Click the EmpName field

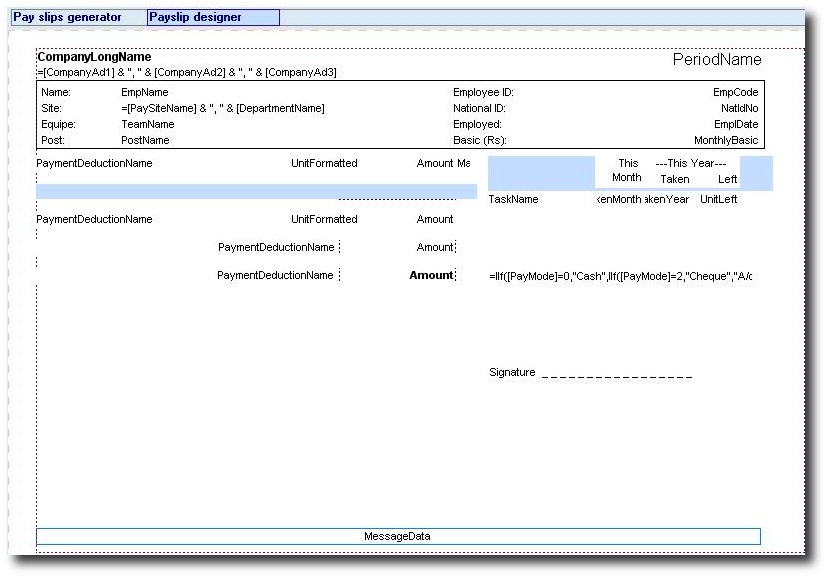(x=145, y=92)
